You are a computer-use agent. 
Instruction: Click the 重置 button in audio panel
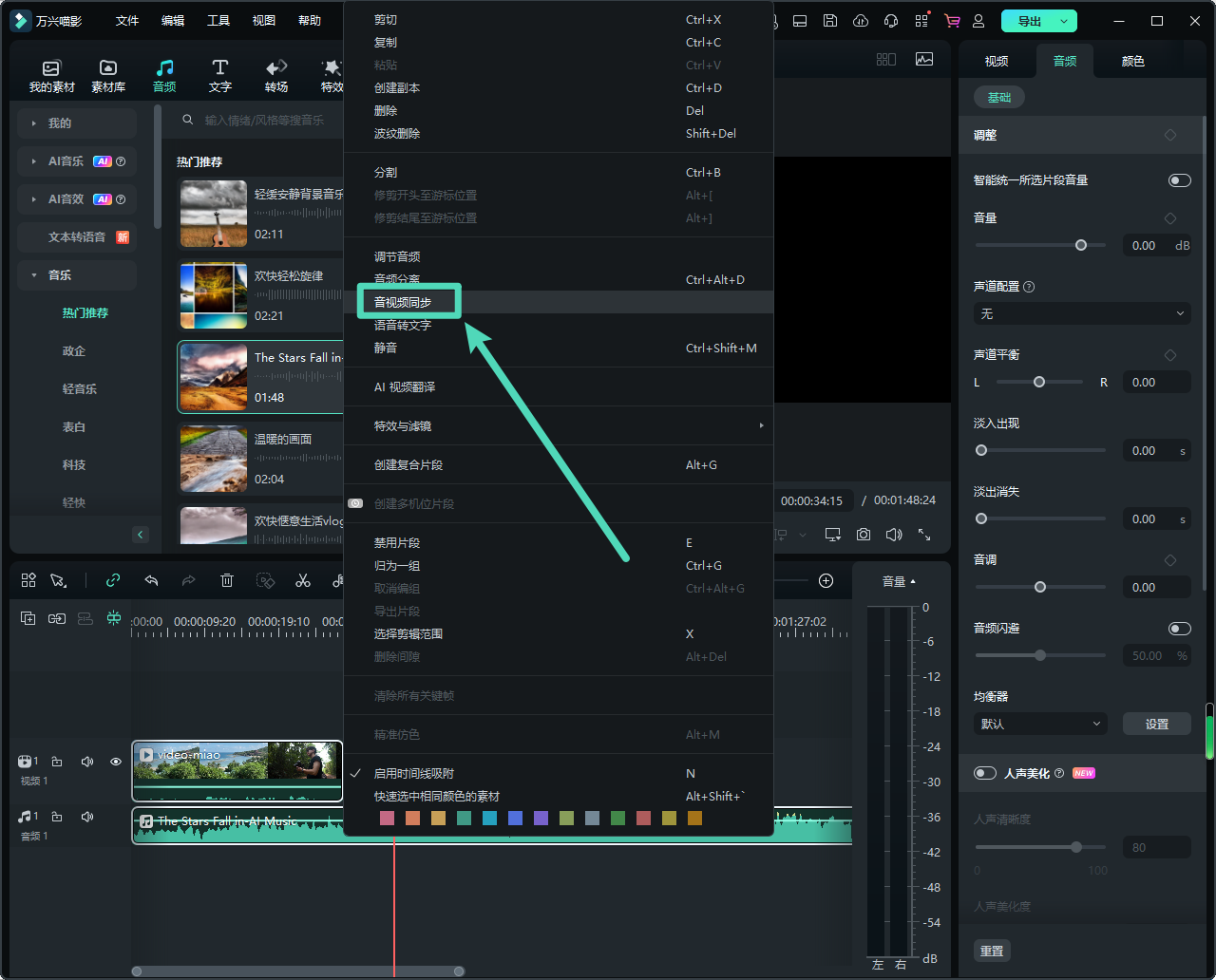click(992, 951)
